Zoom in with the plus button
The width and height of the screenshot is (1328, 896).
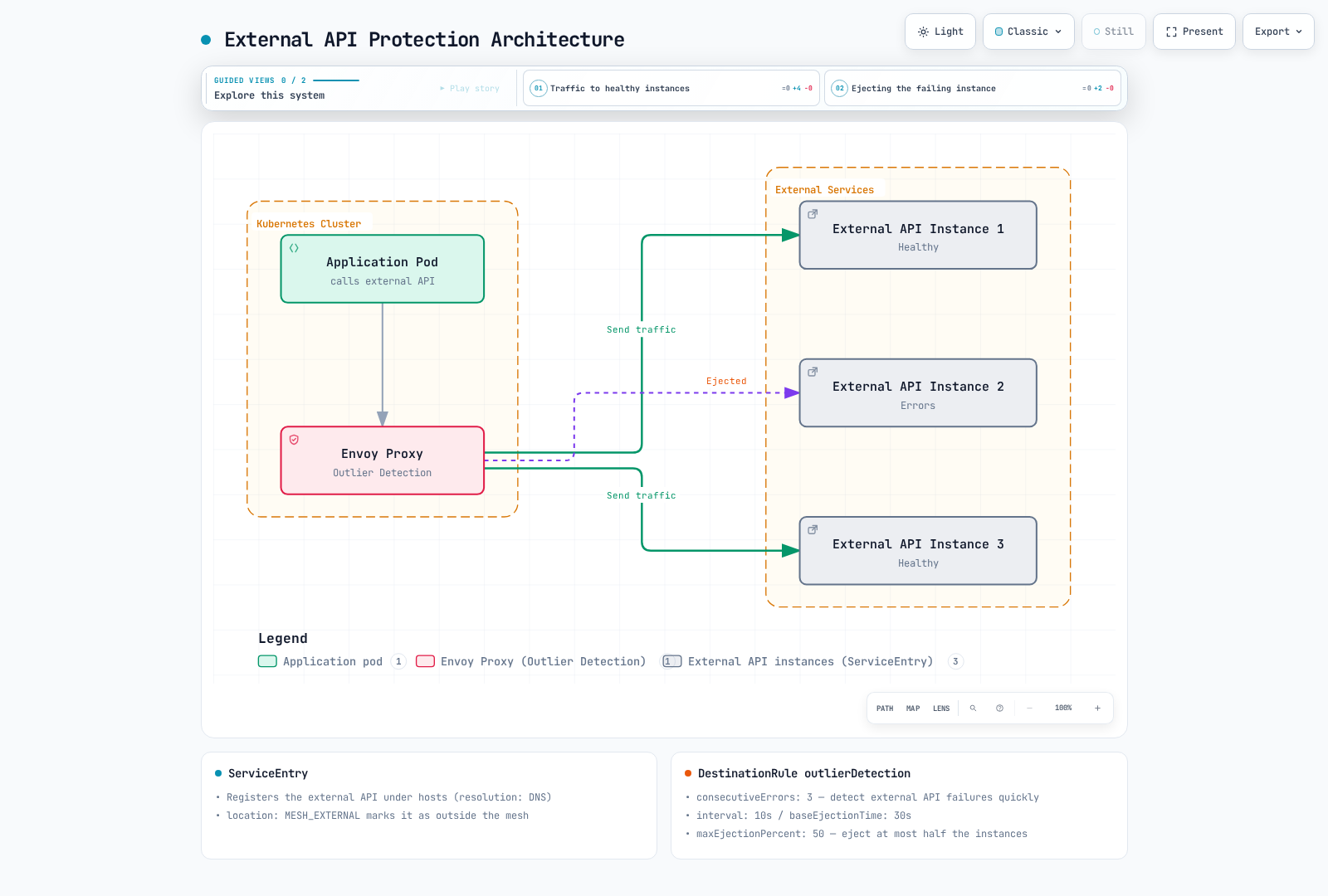tap(1097, 709)
